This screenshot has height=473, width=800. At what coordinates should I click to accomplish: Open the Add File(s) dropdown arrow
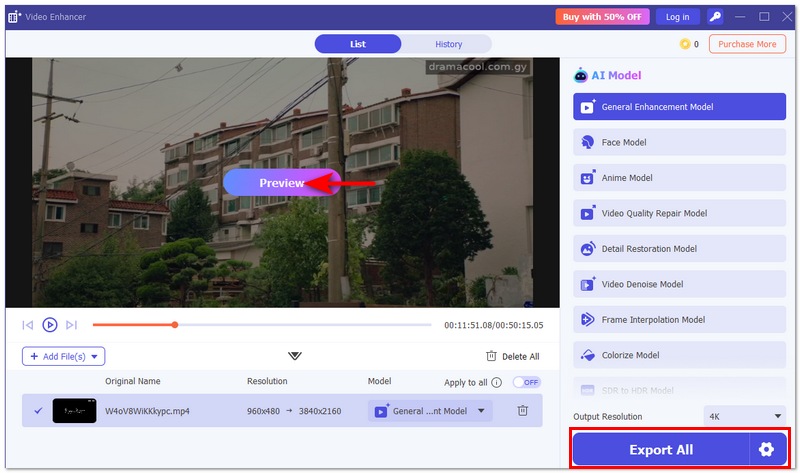click(x=94, y=356)
